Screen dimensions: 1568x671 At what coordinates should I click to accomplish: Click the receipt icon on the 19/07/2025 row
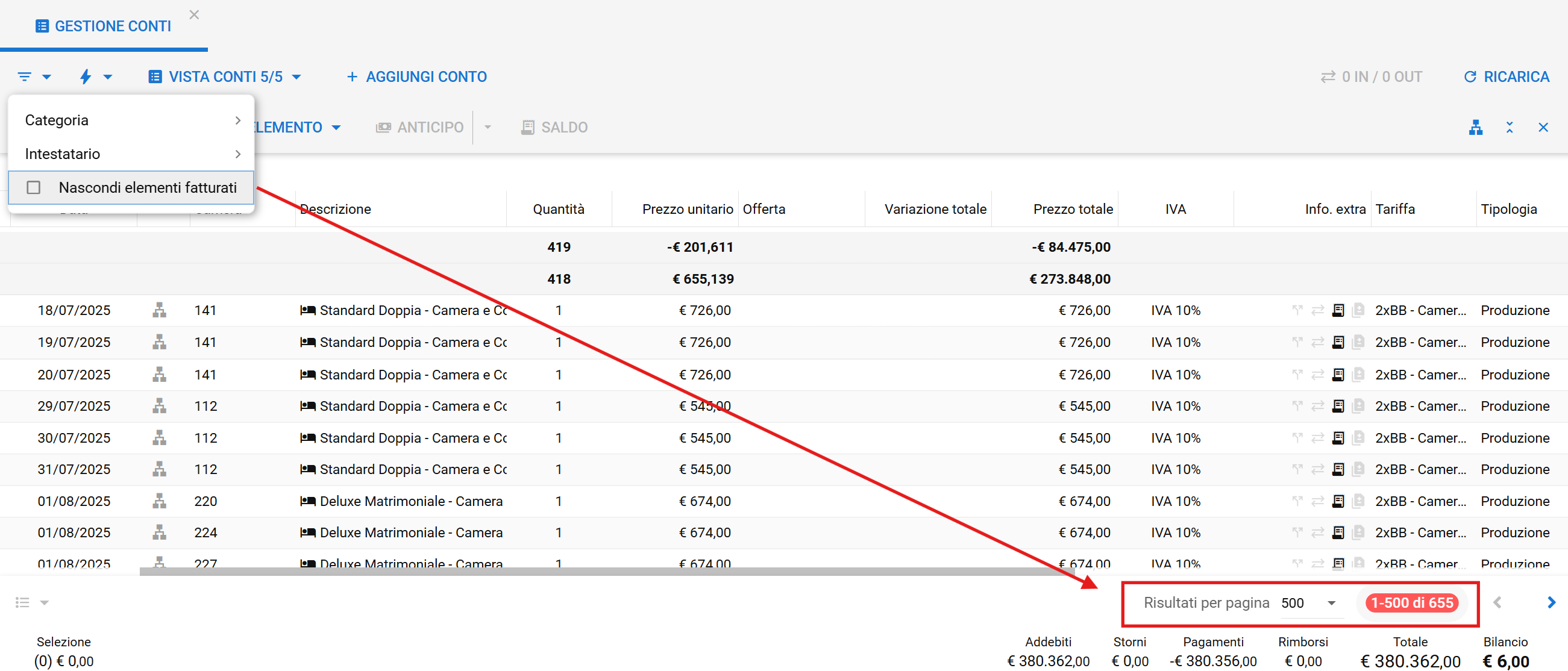tap(1337, 342)
